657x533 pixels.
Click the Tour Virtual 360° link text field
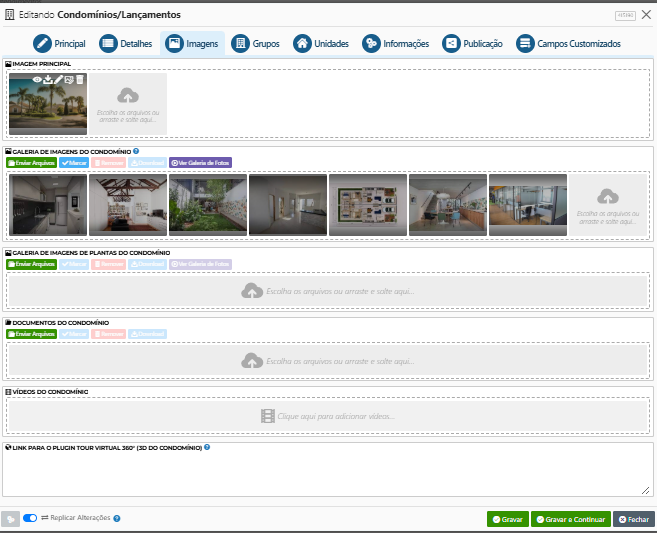click(x=327, y=474)
